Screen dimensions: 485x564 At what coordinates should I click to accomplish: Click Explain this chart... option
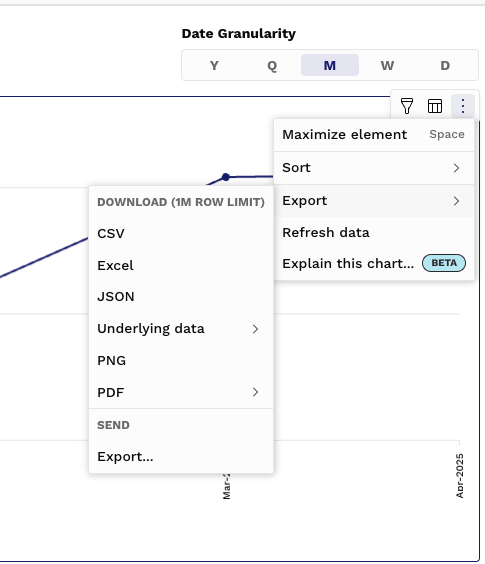point(374,264)
